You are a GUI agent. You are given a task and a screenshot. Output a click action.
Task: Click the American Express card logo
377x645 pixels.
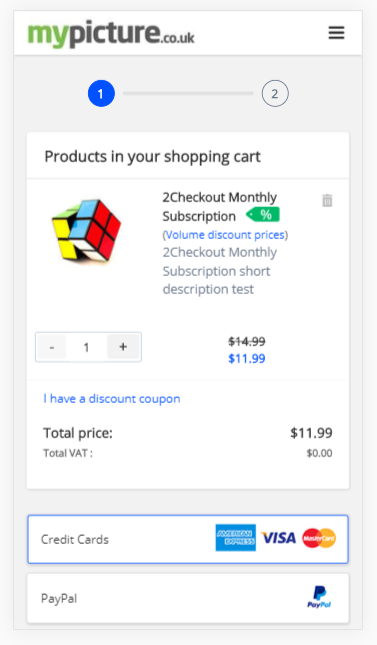[x=235, y=538]
